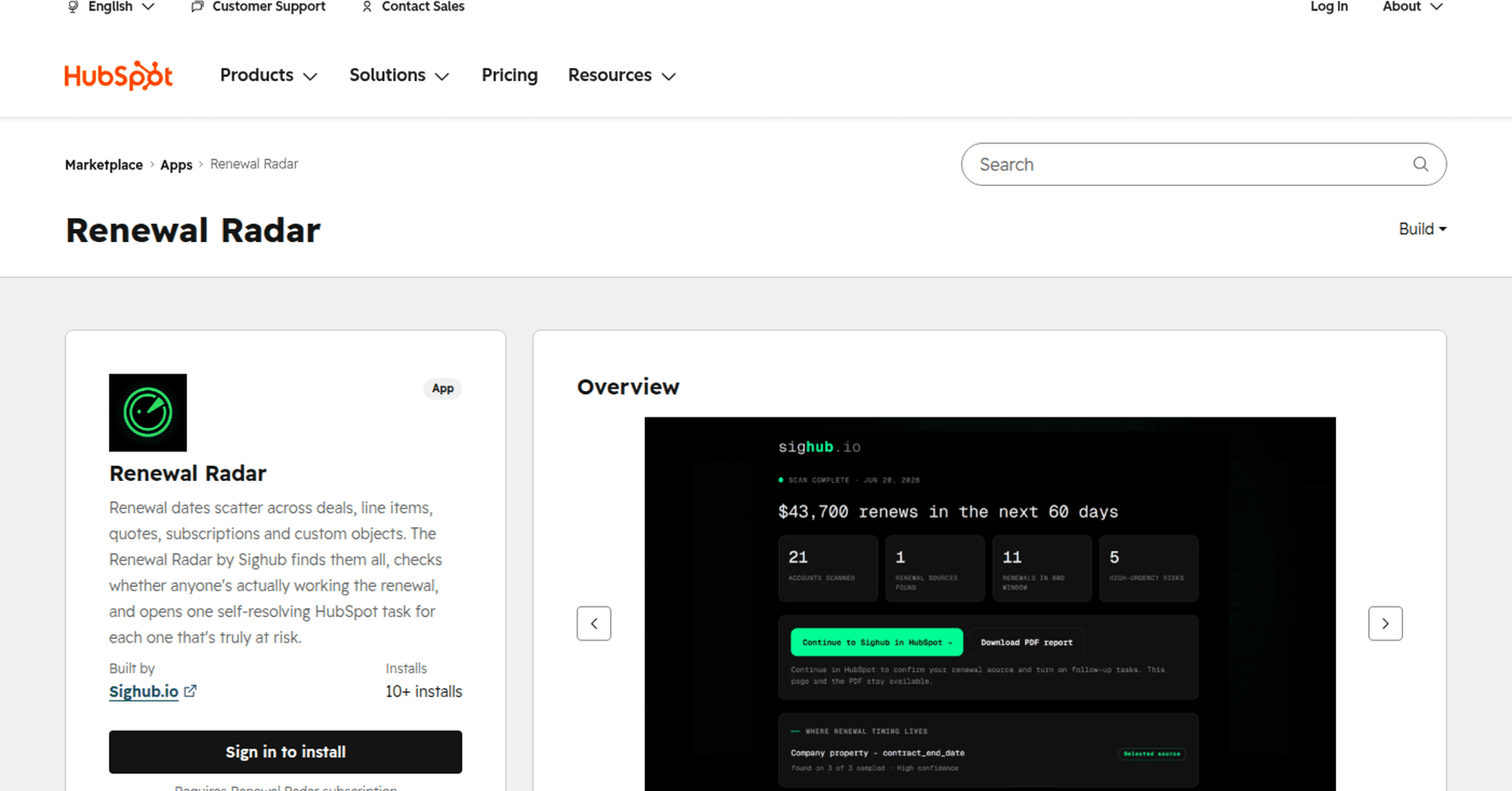Click the Overview heading
This screenshot has height=791, width=1512.
click(628, 386)
